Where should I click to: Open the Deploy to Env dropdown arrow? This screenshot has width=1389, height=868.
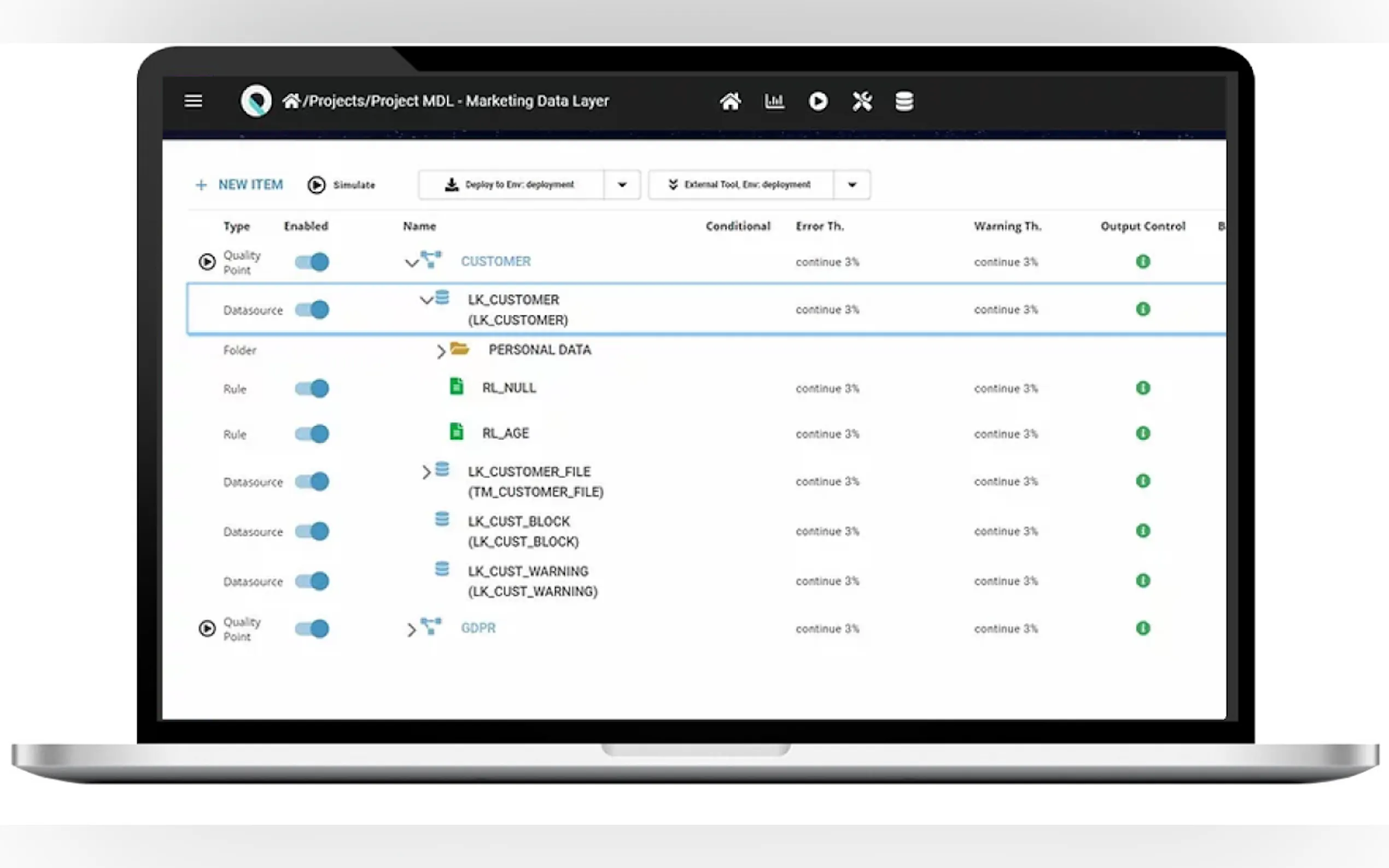pyautogui.click(x=622, y=185)
